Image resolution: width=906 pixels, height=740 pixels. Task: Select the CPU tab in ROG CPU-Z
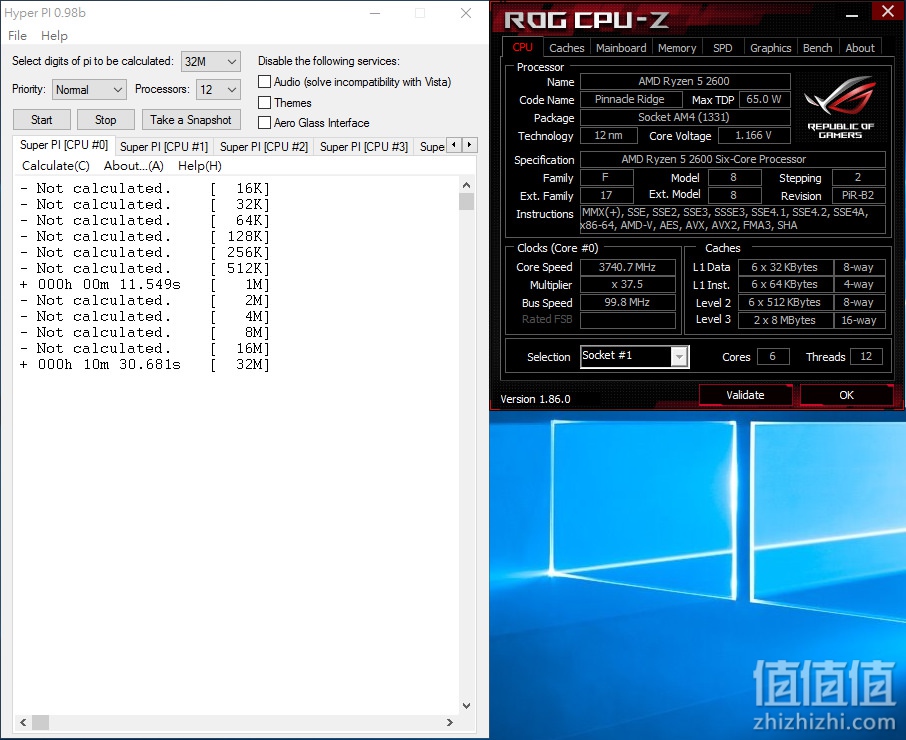(522, 47)
